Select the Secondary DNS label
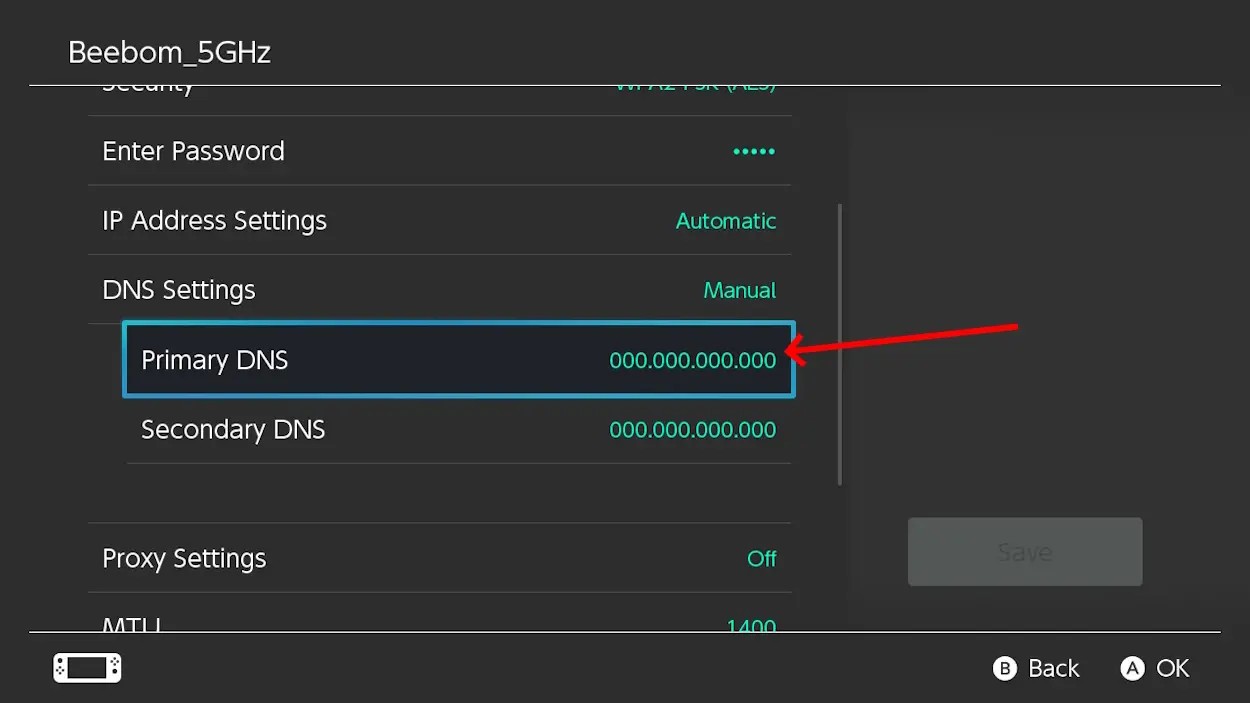 233,430
